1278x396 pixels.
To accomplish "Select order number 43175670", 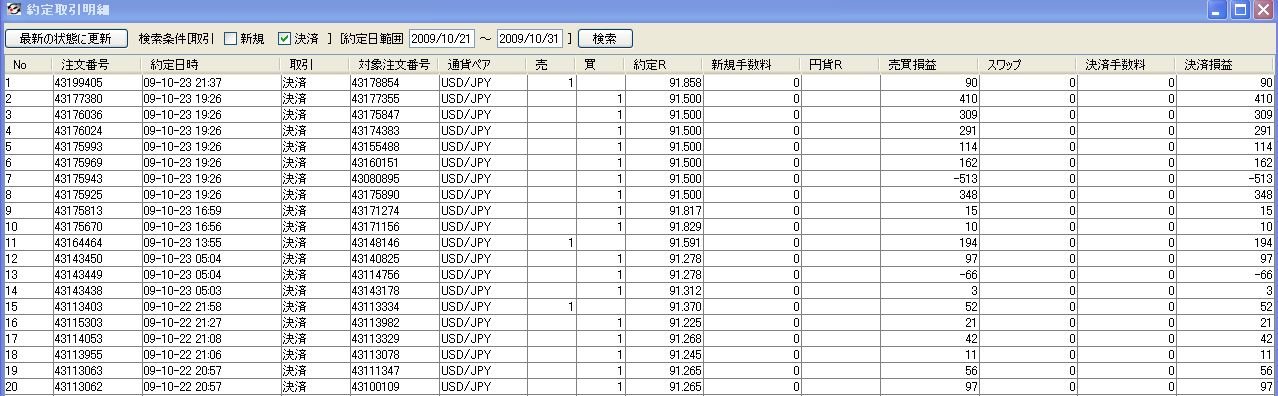I will (79, 227).
